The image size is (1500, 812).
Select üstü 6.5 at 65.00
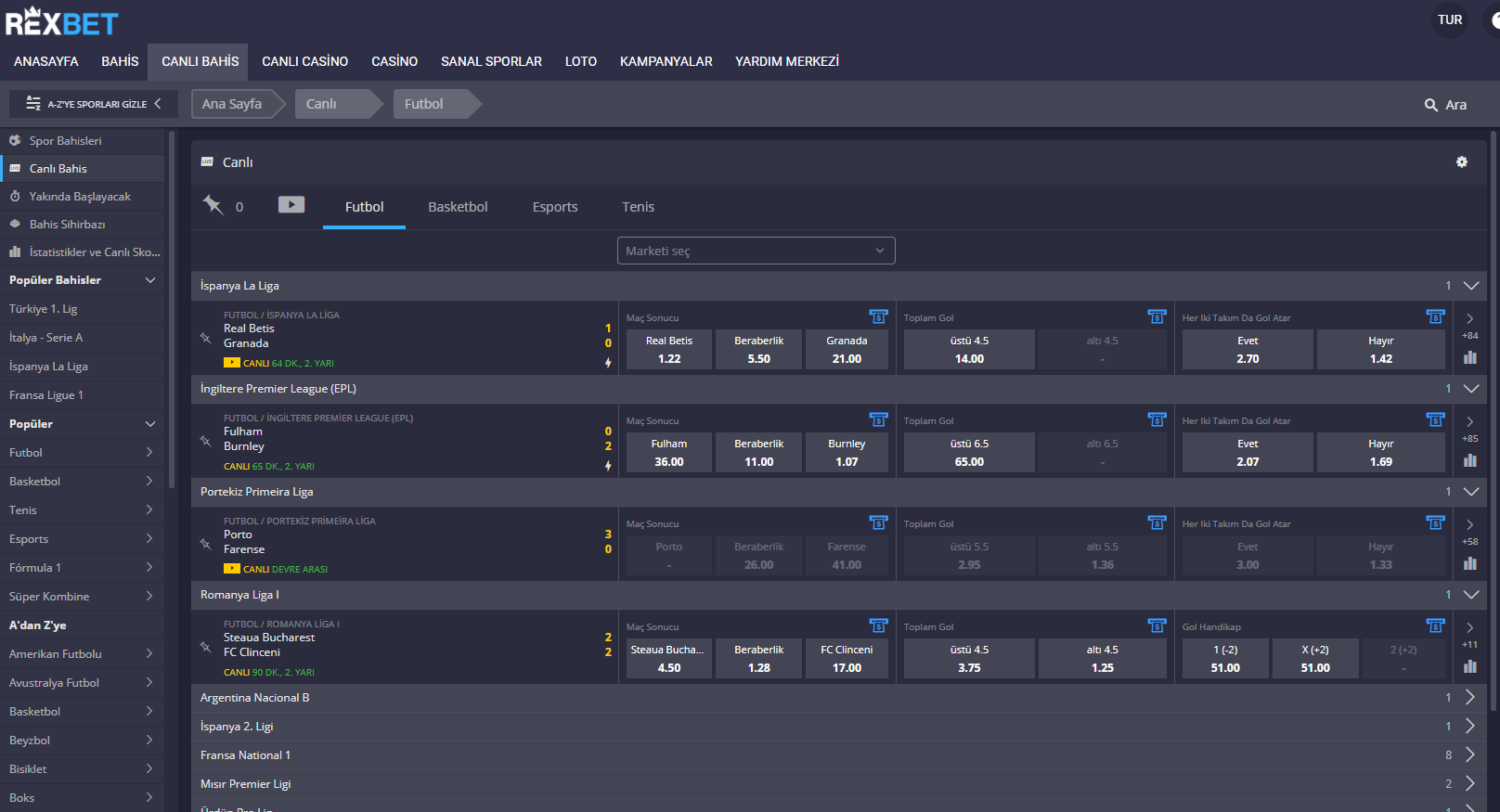coord(969,453)
